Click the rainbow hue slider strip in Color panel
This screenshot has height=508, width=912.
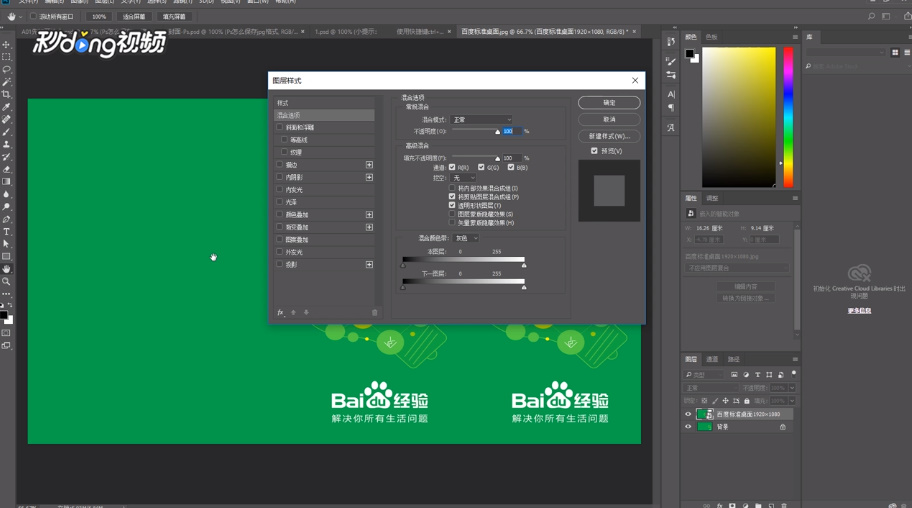tap(788, 117)
